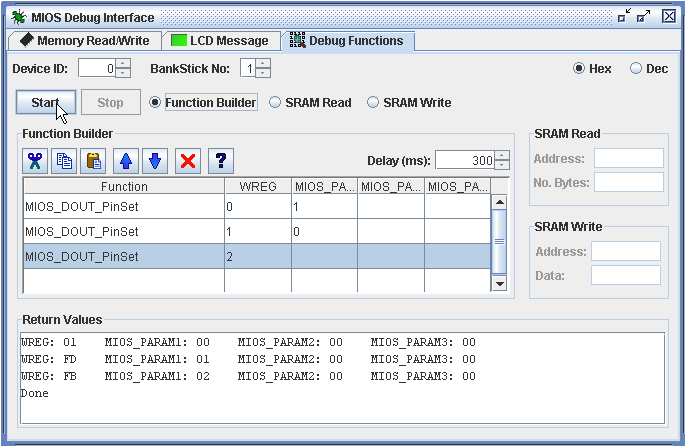The height and width of the screenshot is (446, 685).
Task: Click the SRAM Read No. Bytes field
Action: tap(629, 182)
